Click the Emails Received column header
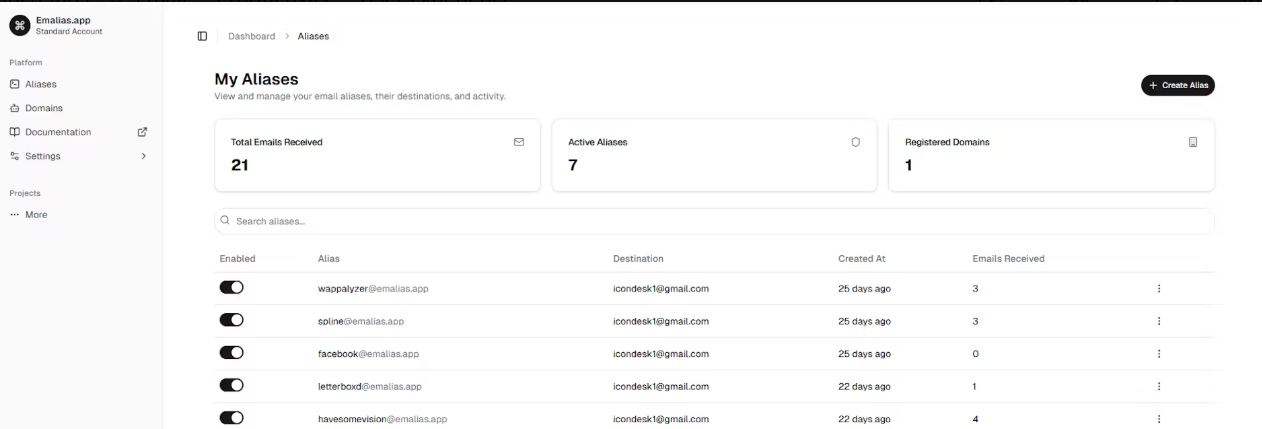Image resolution: width=1262 pixels, height=429 pixels. point(1008,258)
